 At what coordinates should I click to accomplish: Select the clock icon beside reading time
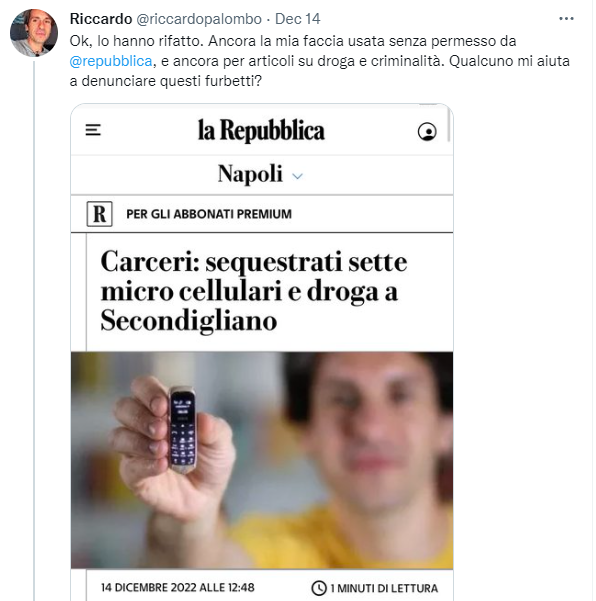click(x=319, y=588)
